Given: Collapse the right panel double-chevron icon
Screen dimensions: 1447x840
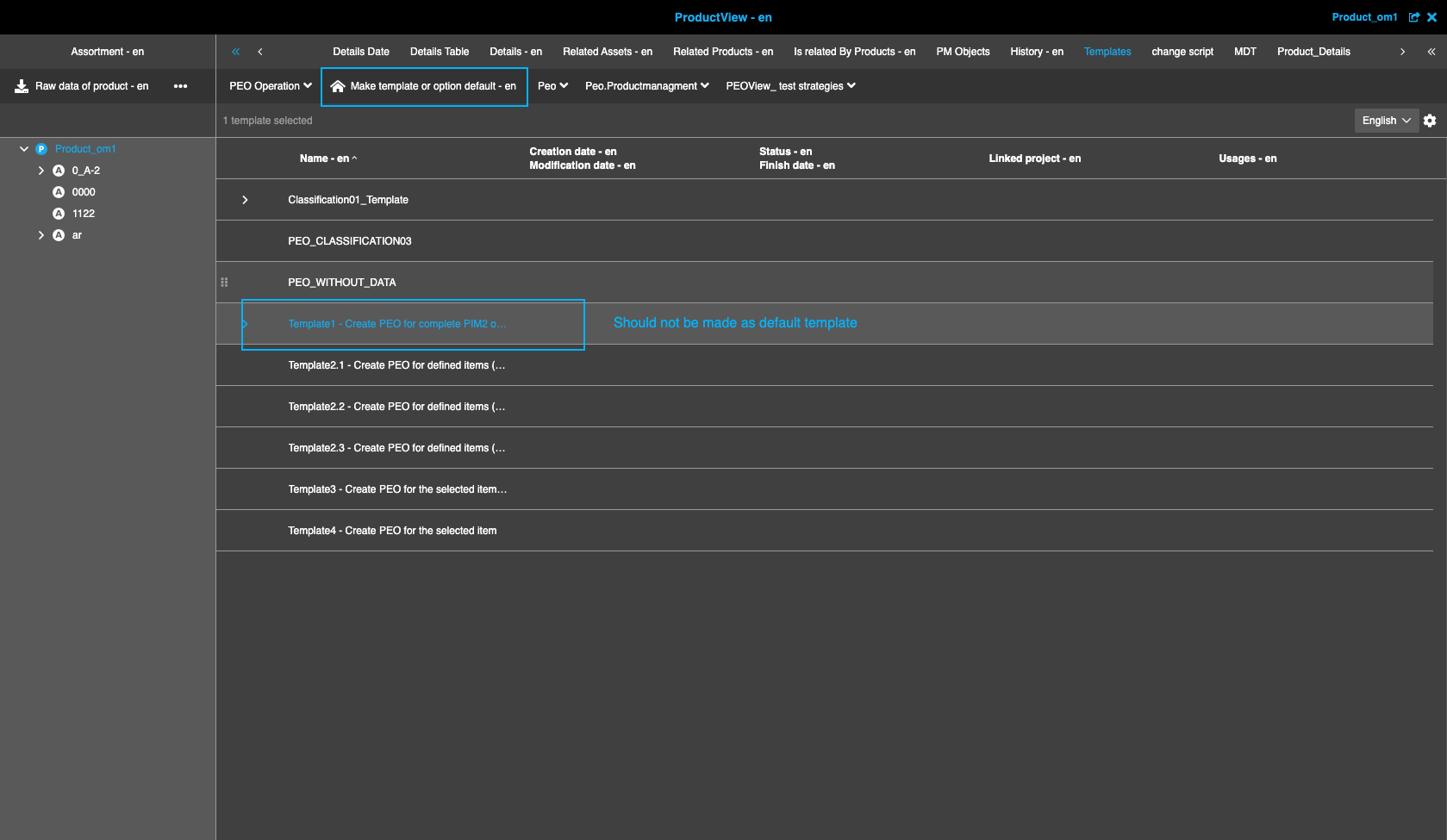Looking at the screenshot, I should 1431,52.
